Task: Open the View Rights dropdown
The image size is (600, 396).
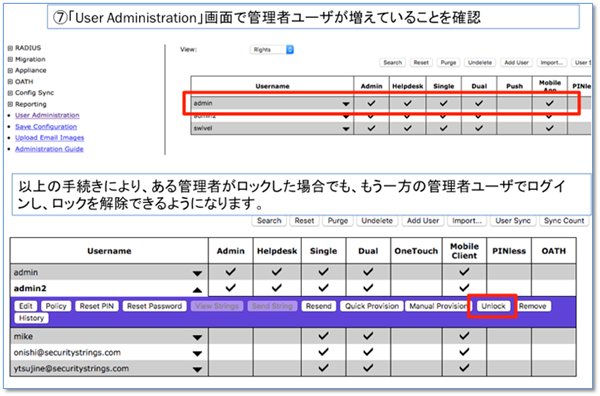Action: 272,50
